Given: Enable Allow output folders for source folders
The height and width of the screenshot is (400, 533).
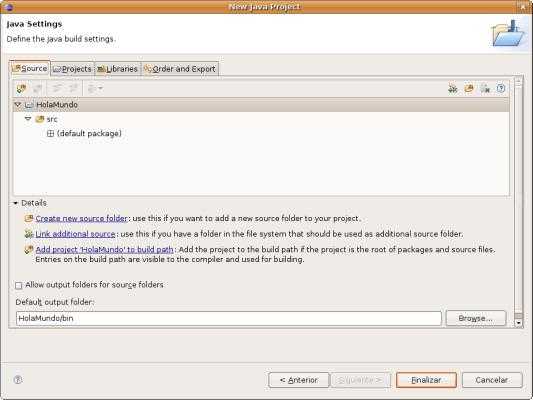Looking at the screenshot, I should click(x=19, y=285).
